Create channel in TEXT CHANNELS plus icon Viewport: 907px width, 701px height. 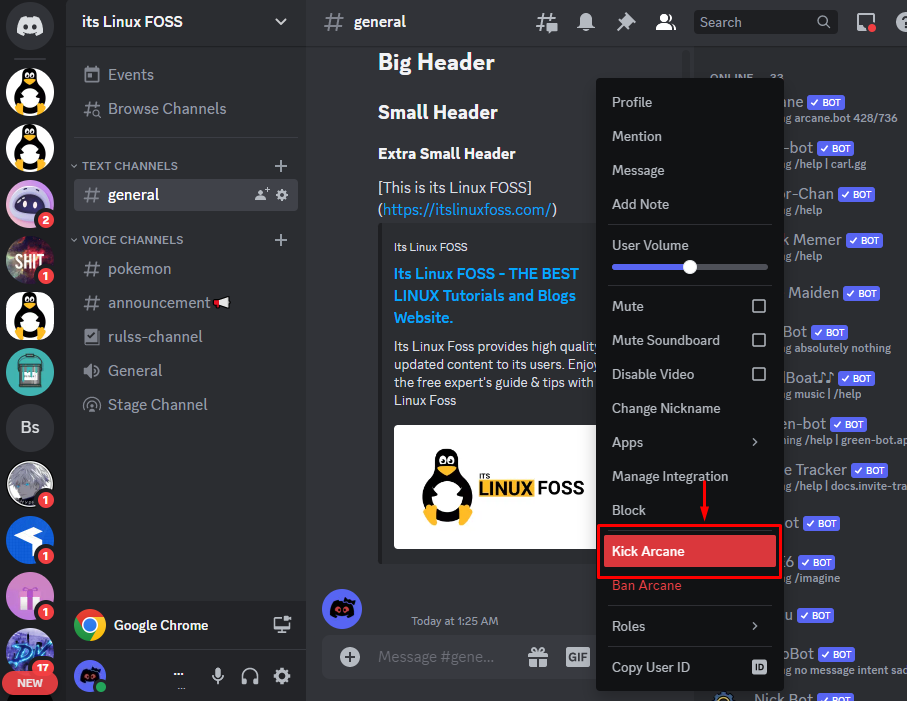click(x=281, y=166)
